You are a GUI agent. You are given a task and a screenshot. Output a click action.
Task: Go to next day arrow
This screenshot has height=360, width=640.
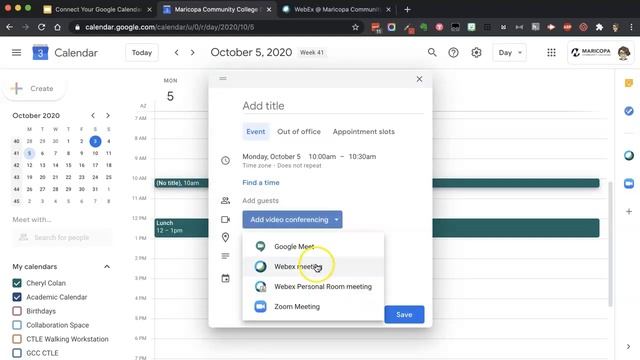193,52
